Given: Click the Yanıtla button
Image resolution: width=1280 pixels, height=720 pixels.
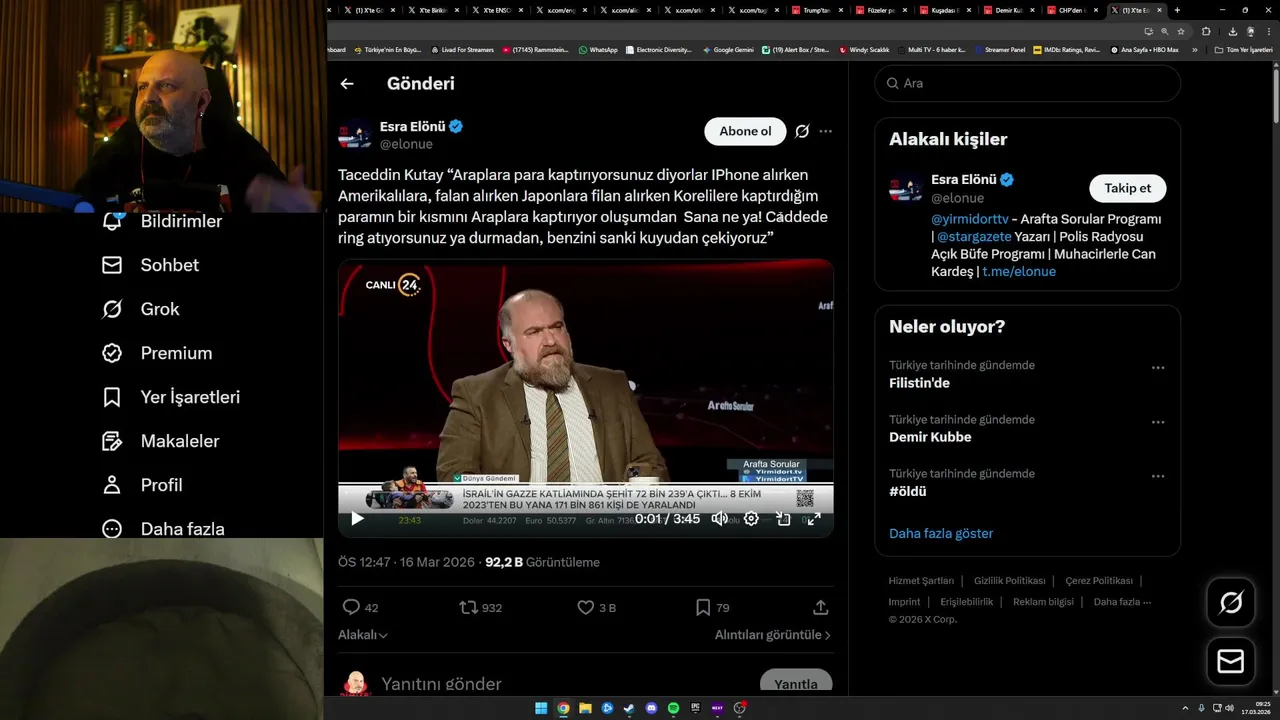Looking at the screenshot, I should [796, 684].
